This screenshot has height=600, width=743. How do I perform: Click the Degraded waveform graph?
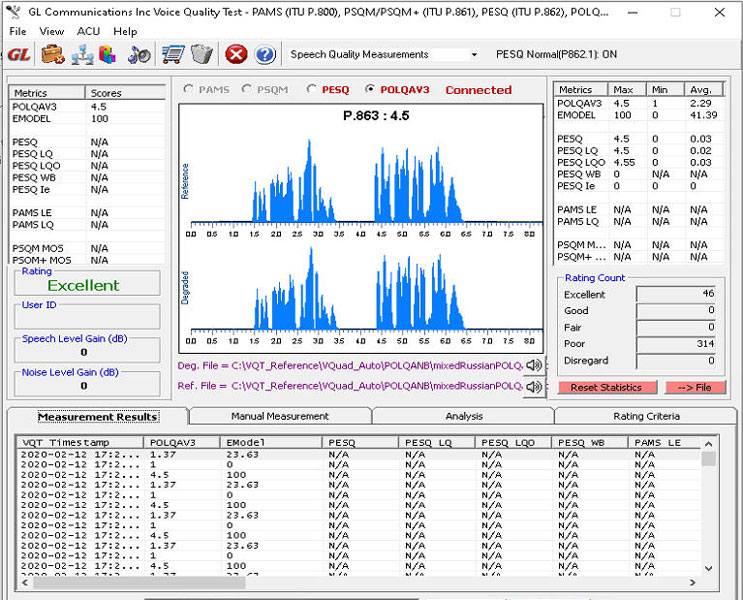(366, 289)
